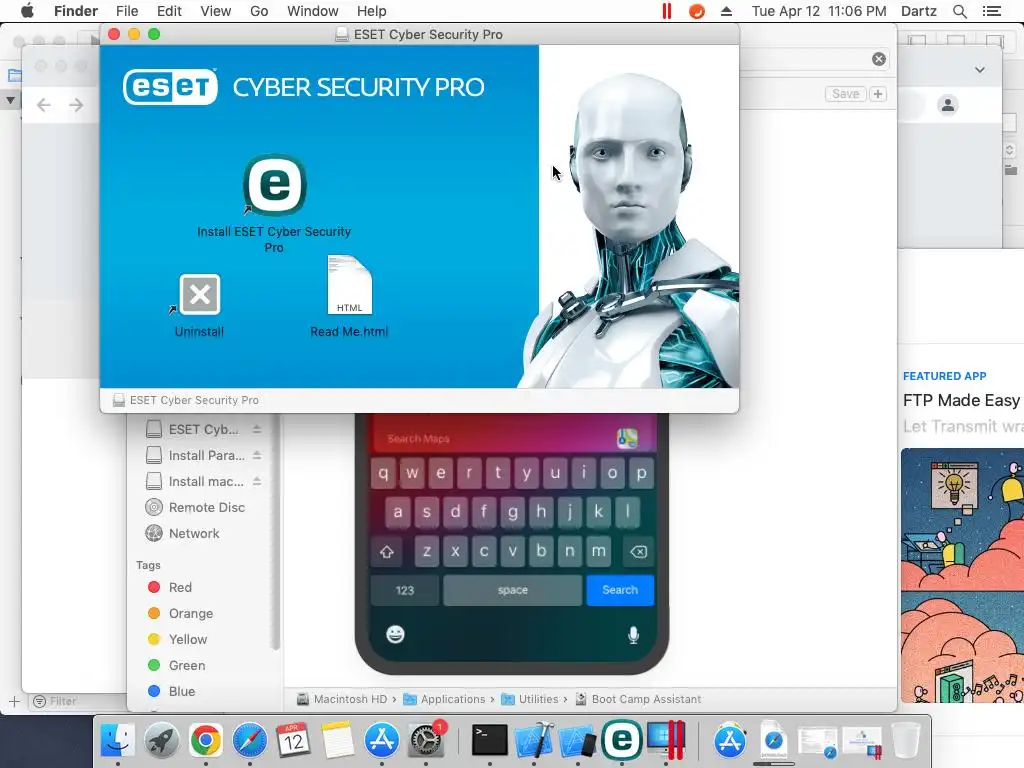Image resolution: width=1024 pixels, height=768 pixels.
Task: Click the plus button beside Save
Action: point(878,94)
